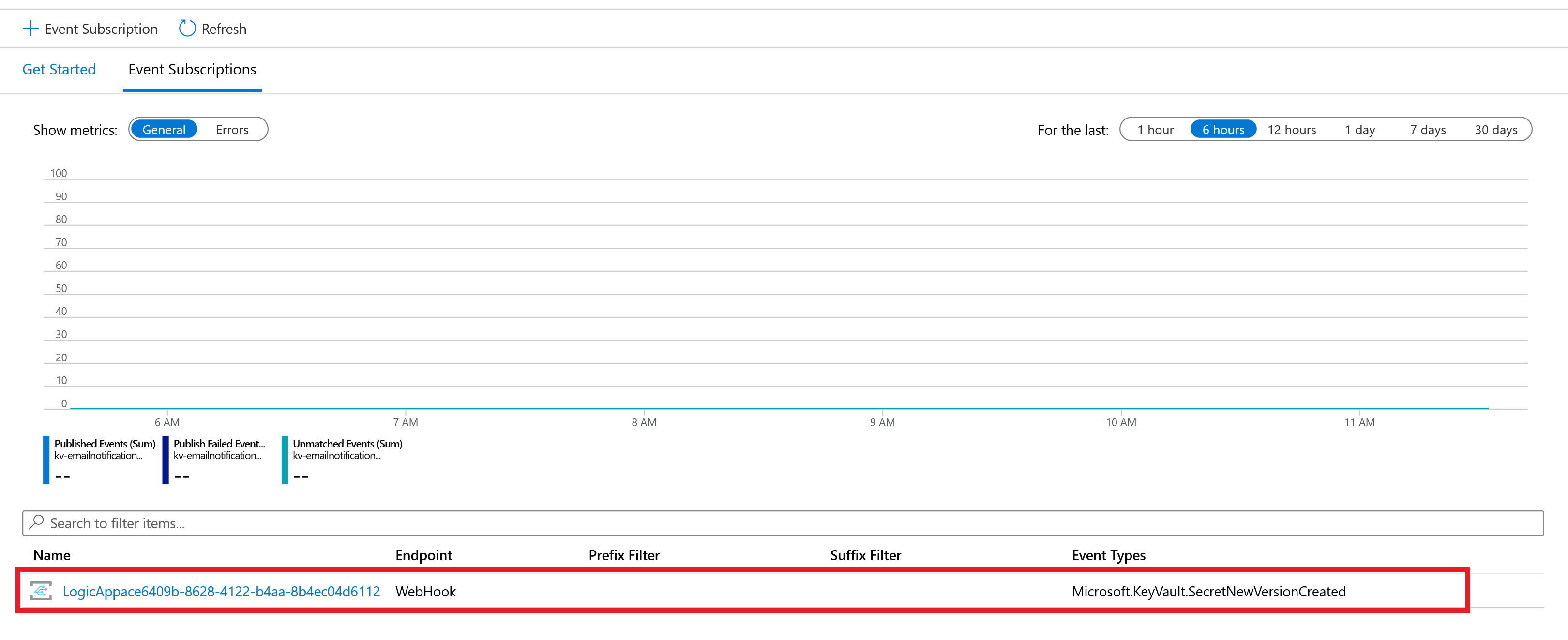Click the magnifier icon in the filter box
This screenshot has height=640, width=1568.
pyautogui.click(x=36, y=522)
